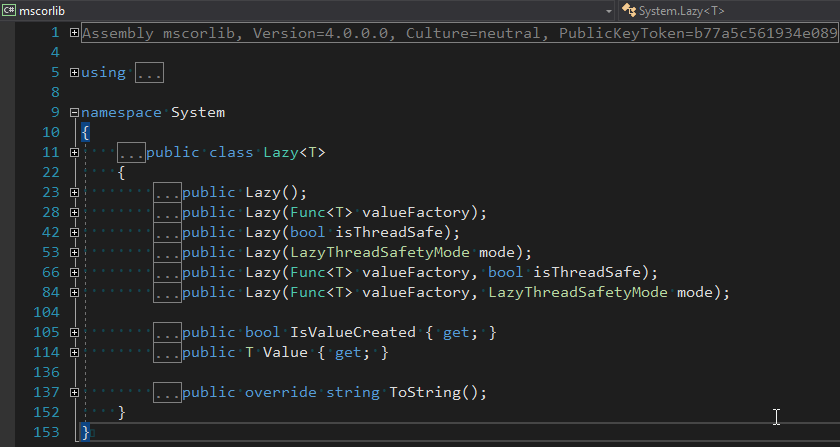840x447 pixels.
Task: Open the mscorlib project dropdown
Action: point(609,11)
